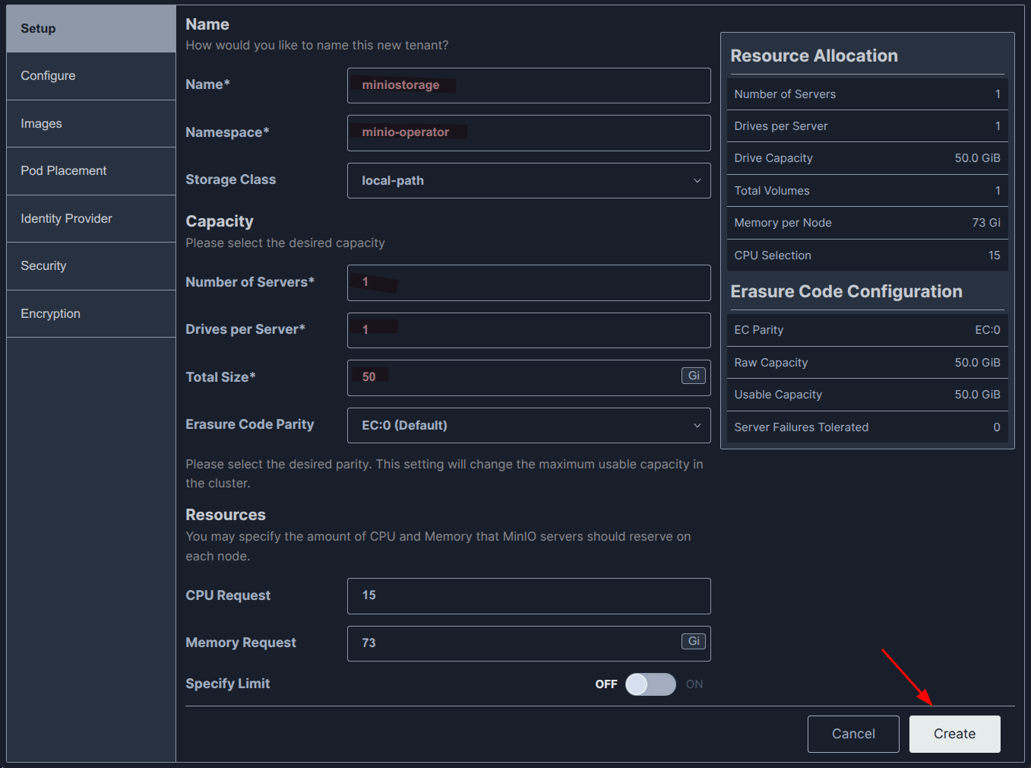Click the Number of Servers field
Screen dimensions: 1031x768
[x=529, y=283]
